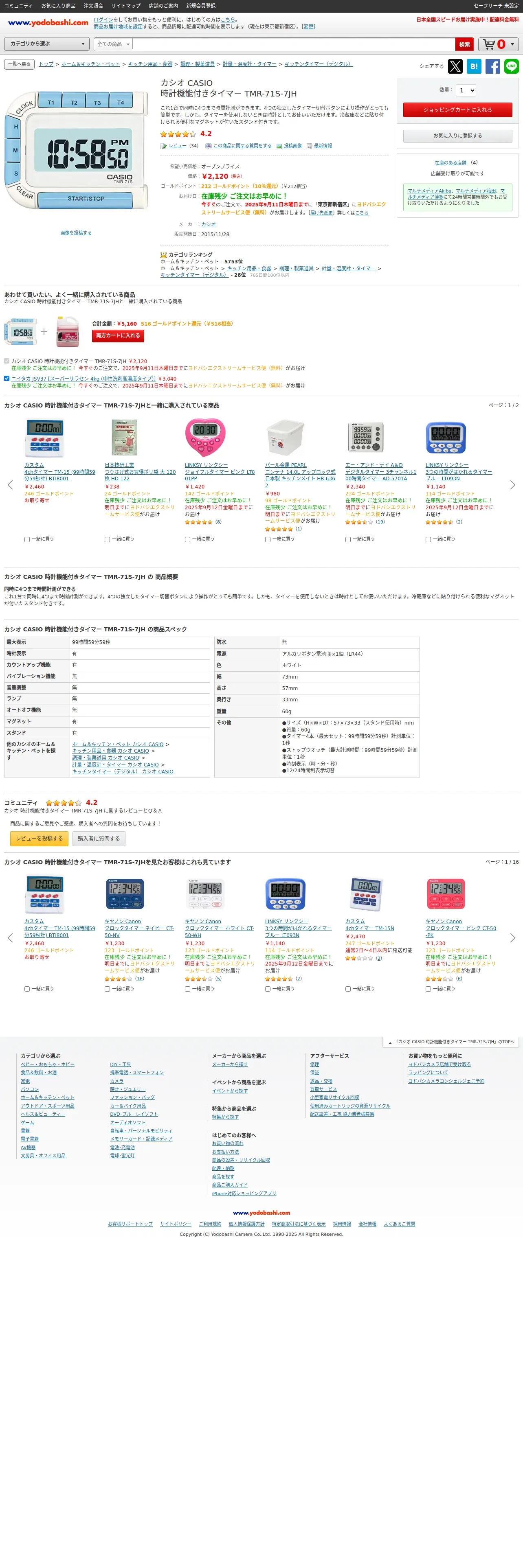Open 在庫のある店舗 link
523x1568 pixels.
tap(450, 163)
